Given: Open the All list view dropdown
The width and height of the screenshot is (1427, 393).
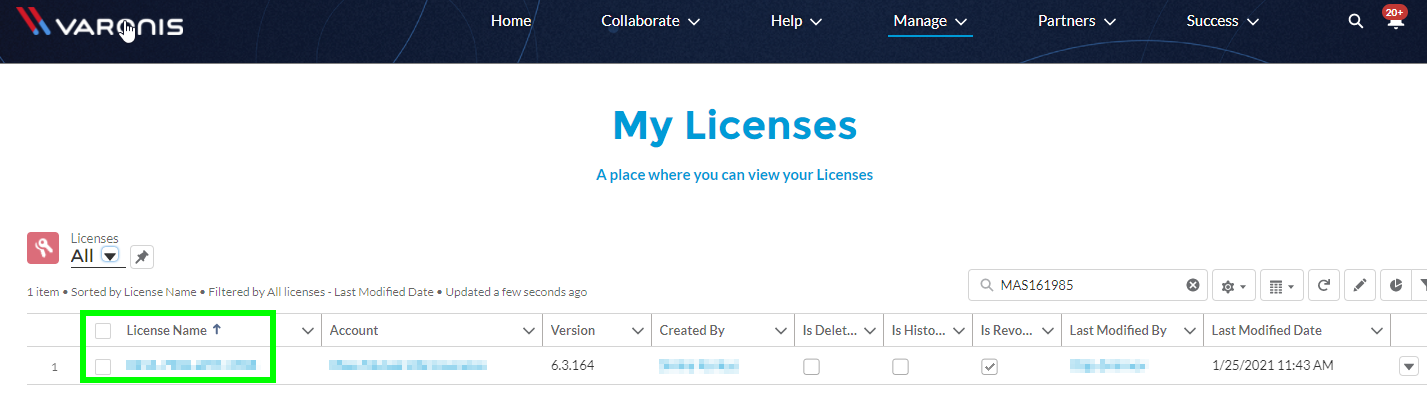Looking at the screenshot, I should 110,256.
